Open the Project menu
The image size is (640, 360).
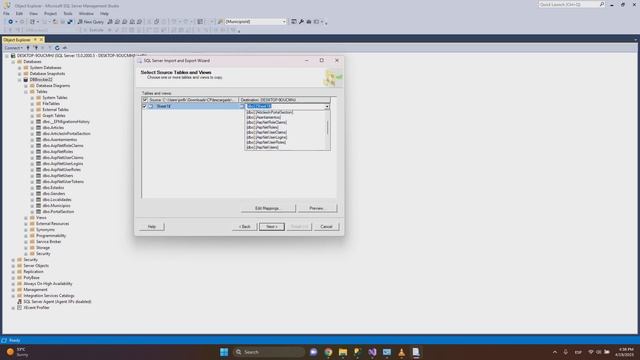50,13
